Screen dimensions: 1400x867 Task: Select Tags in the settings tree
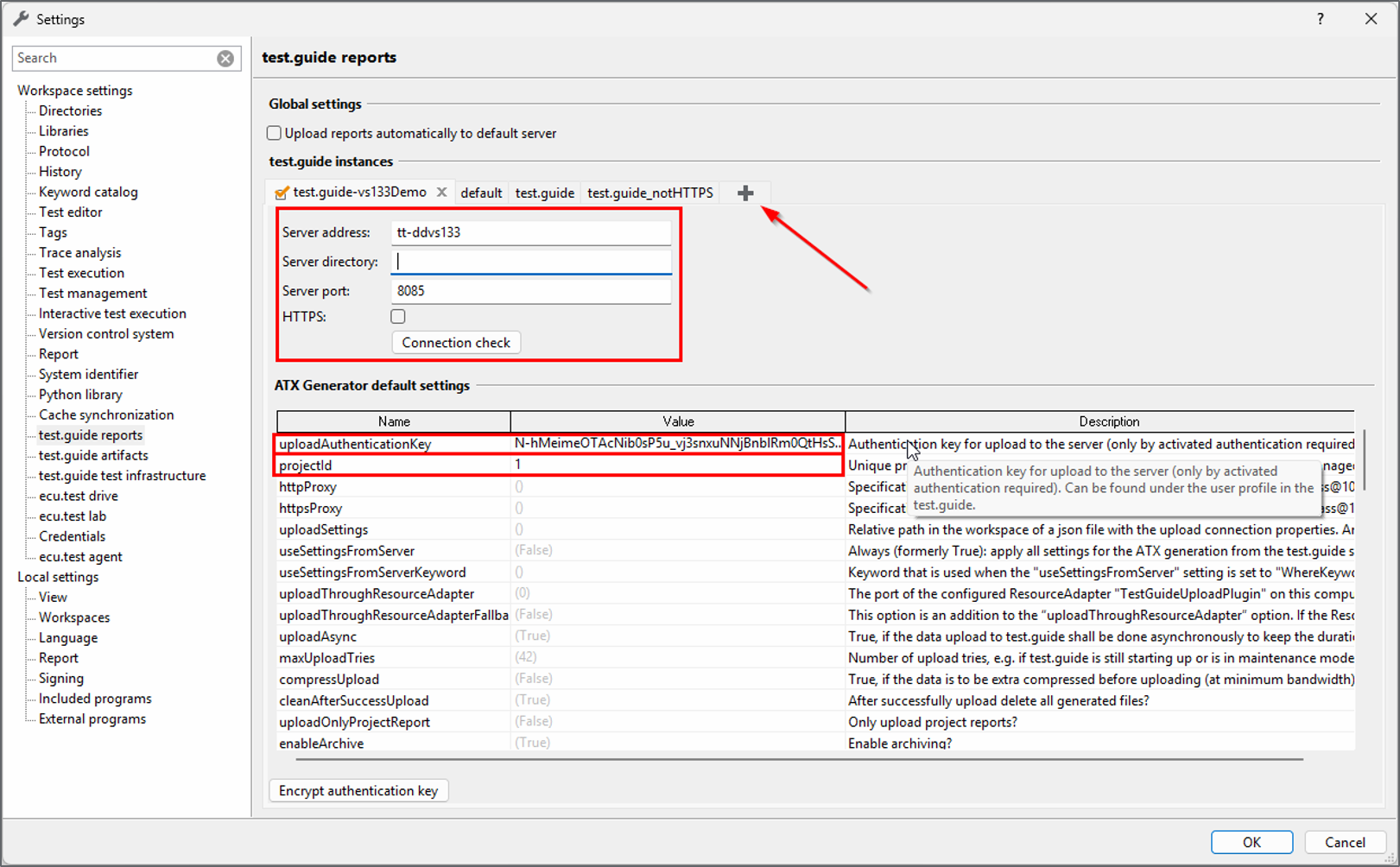[x=53, y=232]
